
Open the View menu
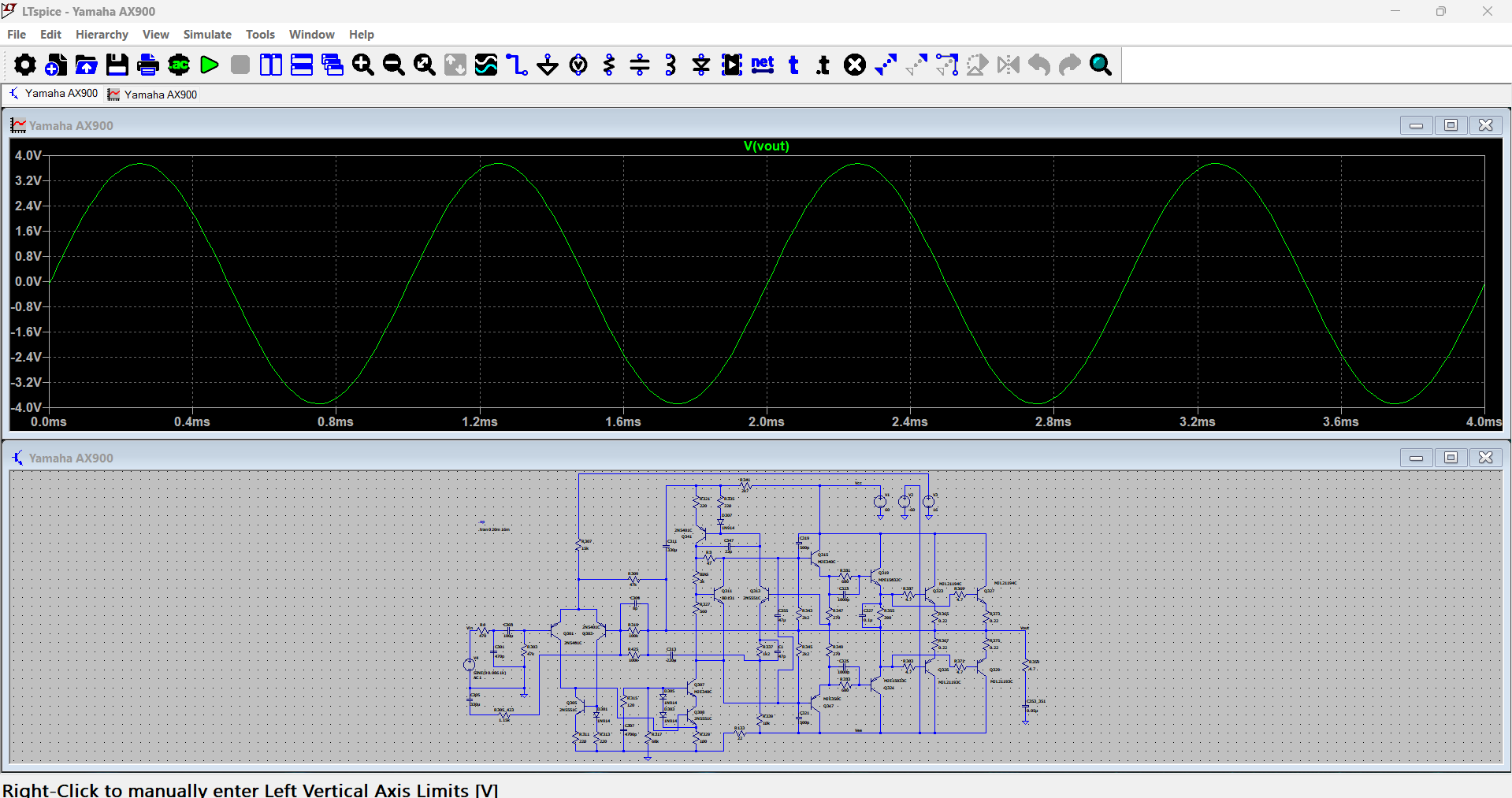(x=156, y=35)
